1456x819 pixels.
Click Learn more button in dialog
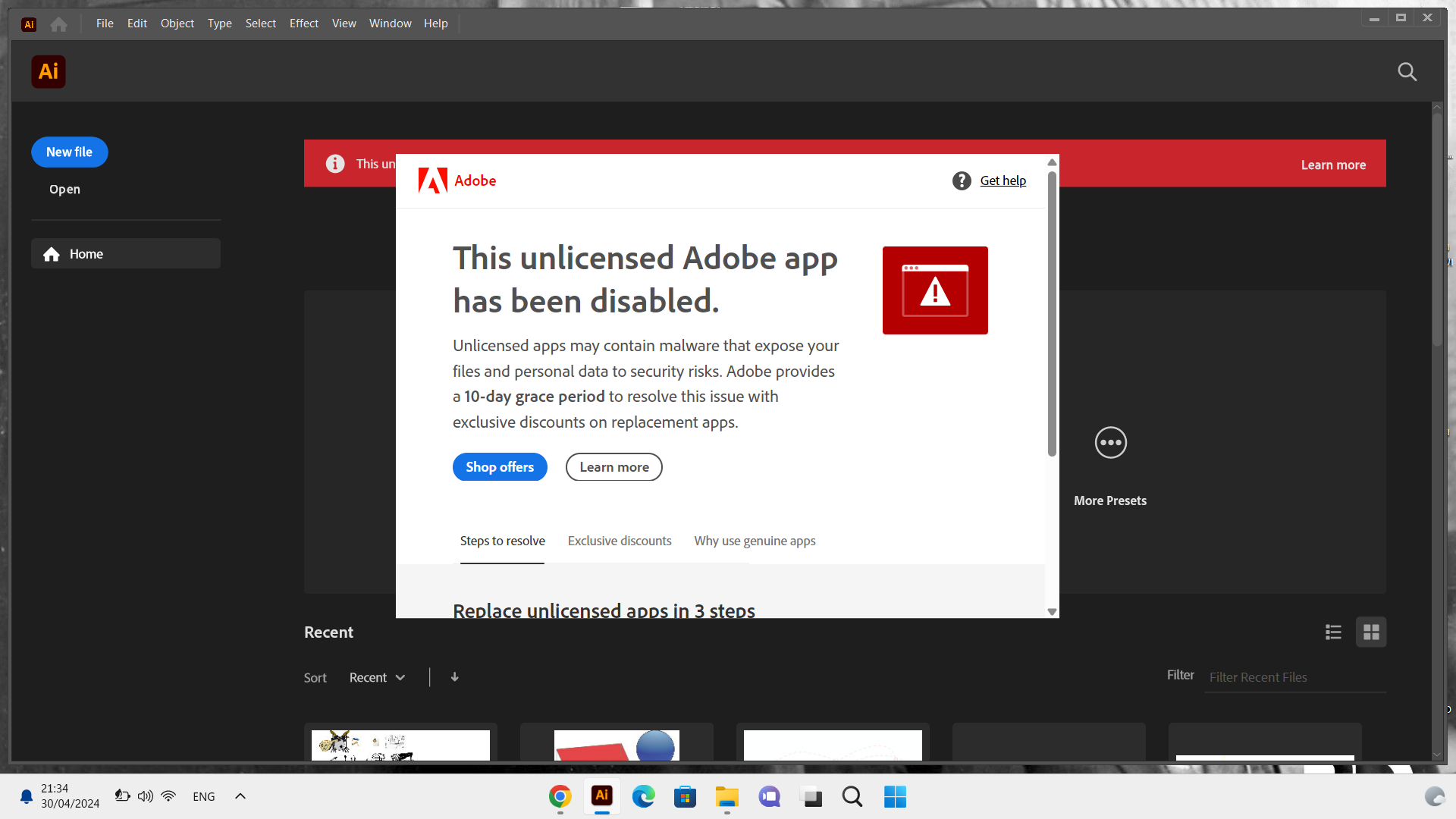(614, 467)
